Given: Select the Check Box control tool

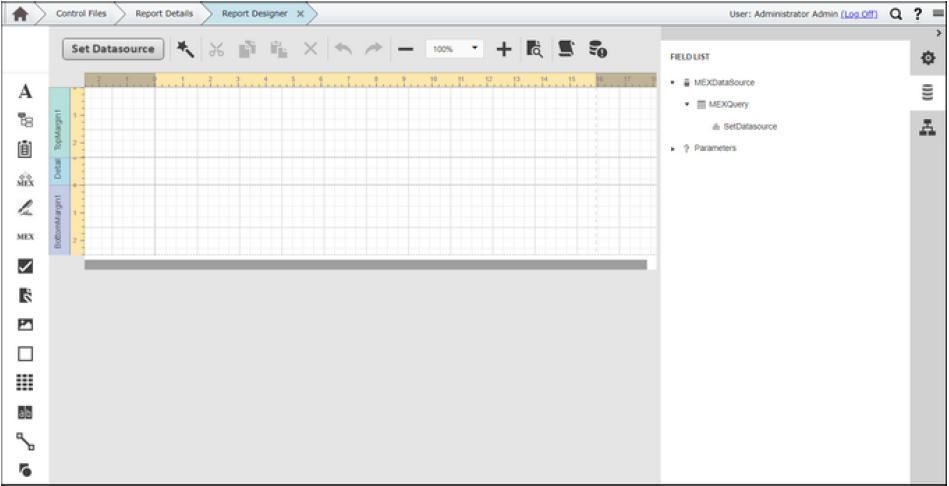Looking at the screenshot, I should [25, 266].
